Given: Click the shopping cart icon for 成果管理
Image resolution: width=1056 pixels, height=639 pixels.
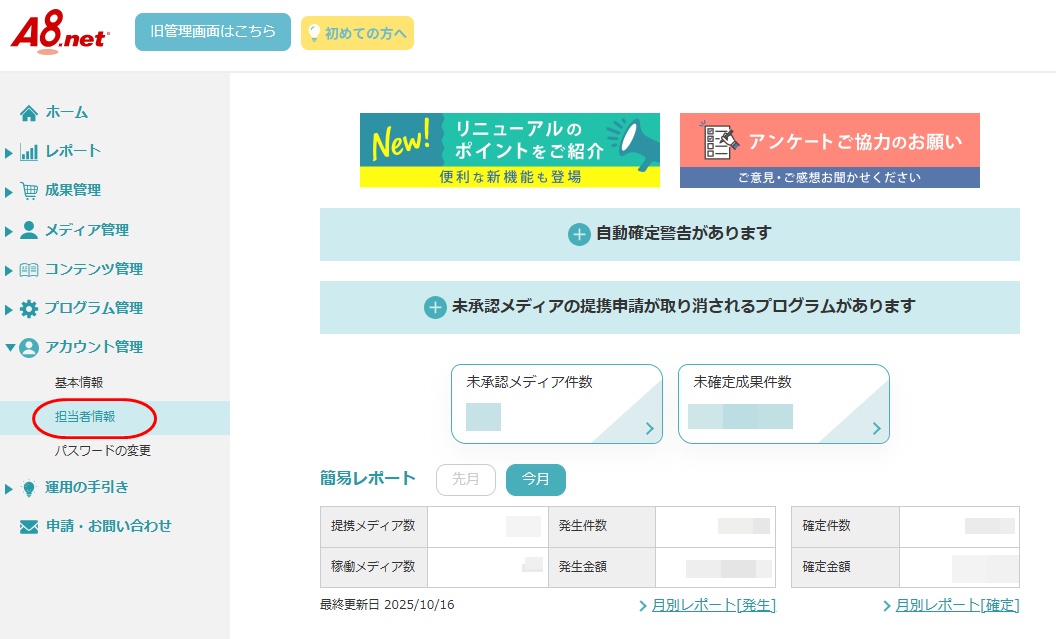Looking at the screenshot, I should (x=29, y=191).
